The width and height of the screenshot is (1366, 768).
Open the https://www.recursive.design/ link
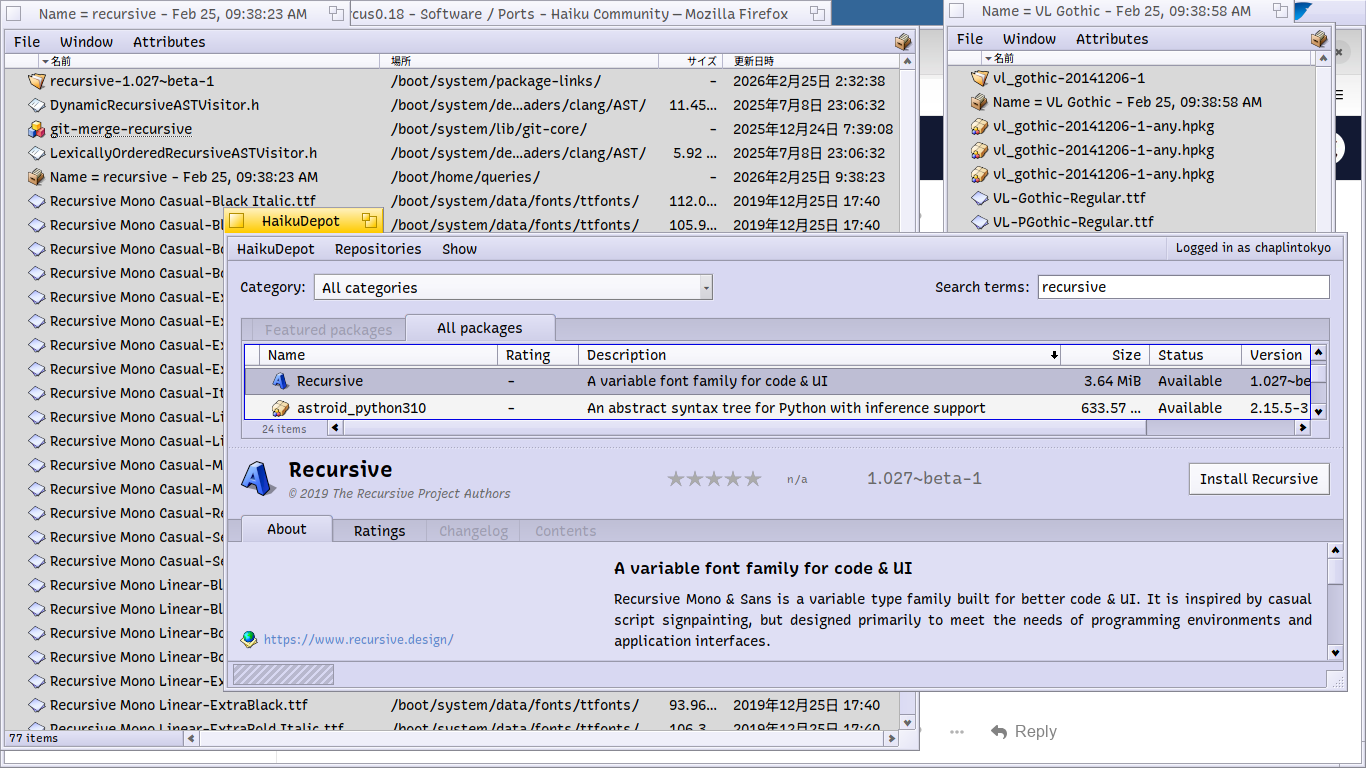pyautogui.click(x=358, y=639)
